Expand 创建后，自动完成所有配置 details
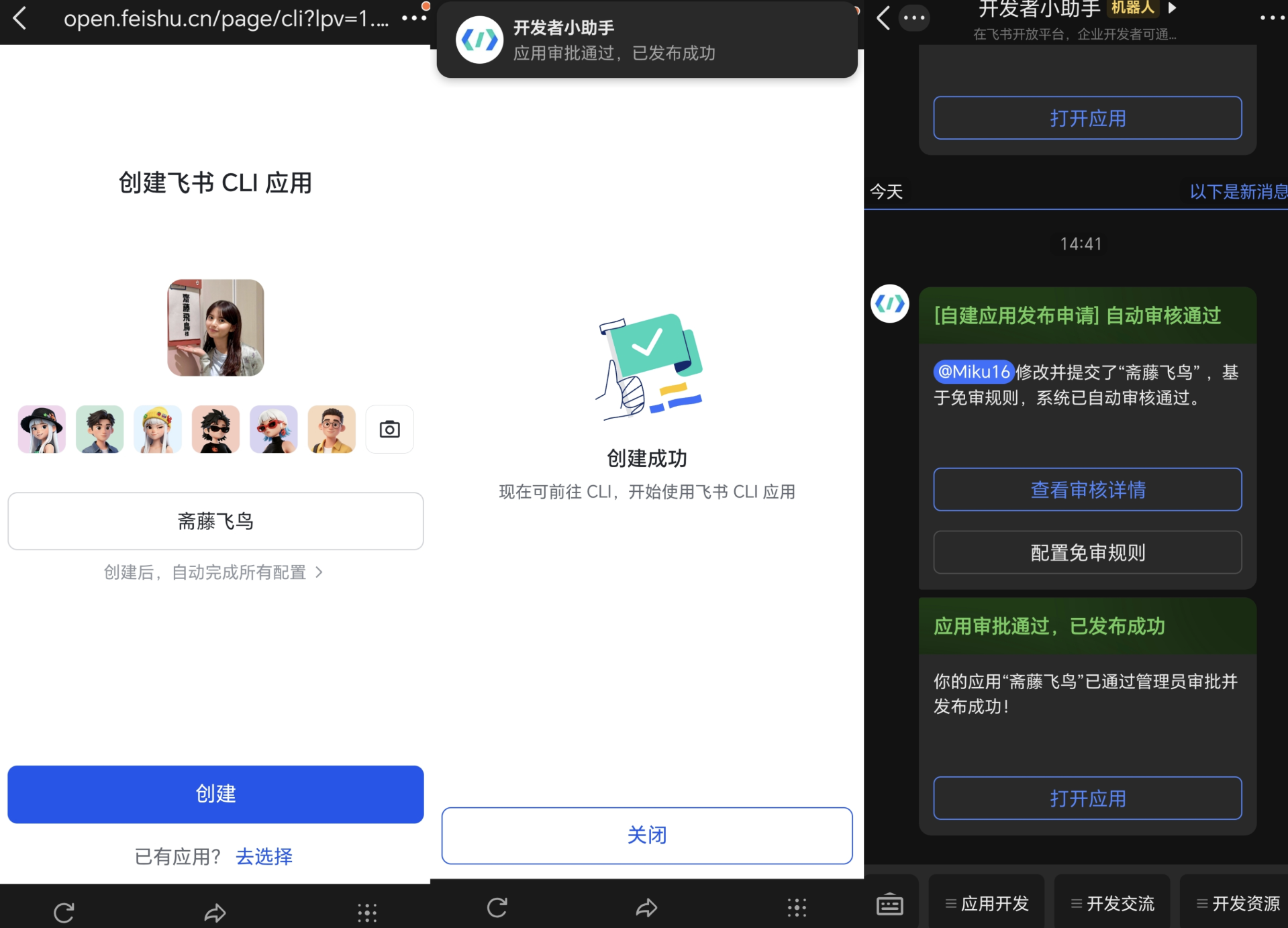The width and height of the screenshot is (1288, 928). tap(213, 572)
